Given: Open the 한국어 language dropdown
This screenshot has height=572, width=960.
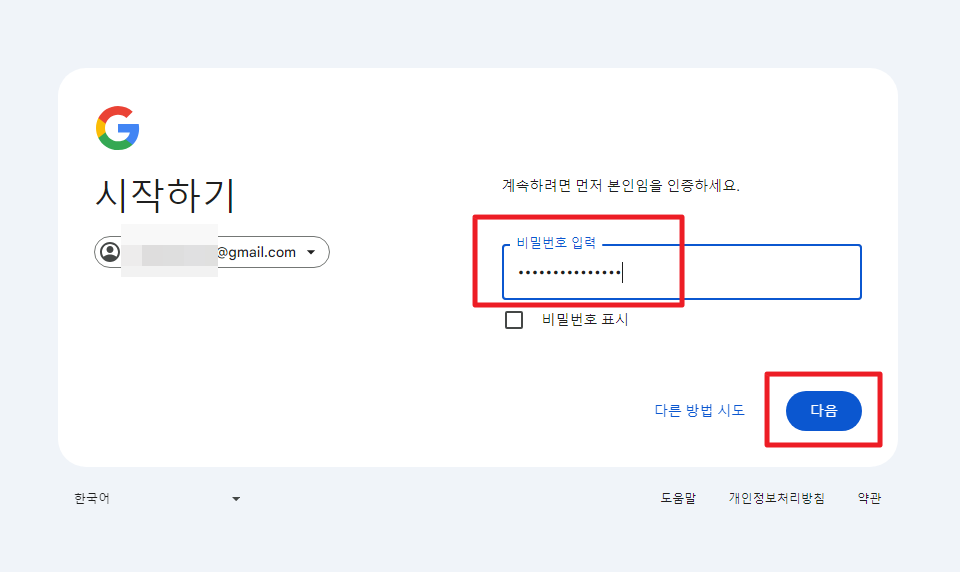Looking at the screenshot, I should [157, 499].
